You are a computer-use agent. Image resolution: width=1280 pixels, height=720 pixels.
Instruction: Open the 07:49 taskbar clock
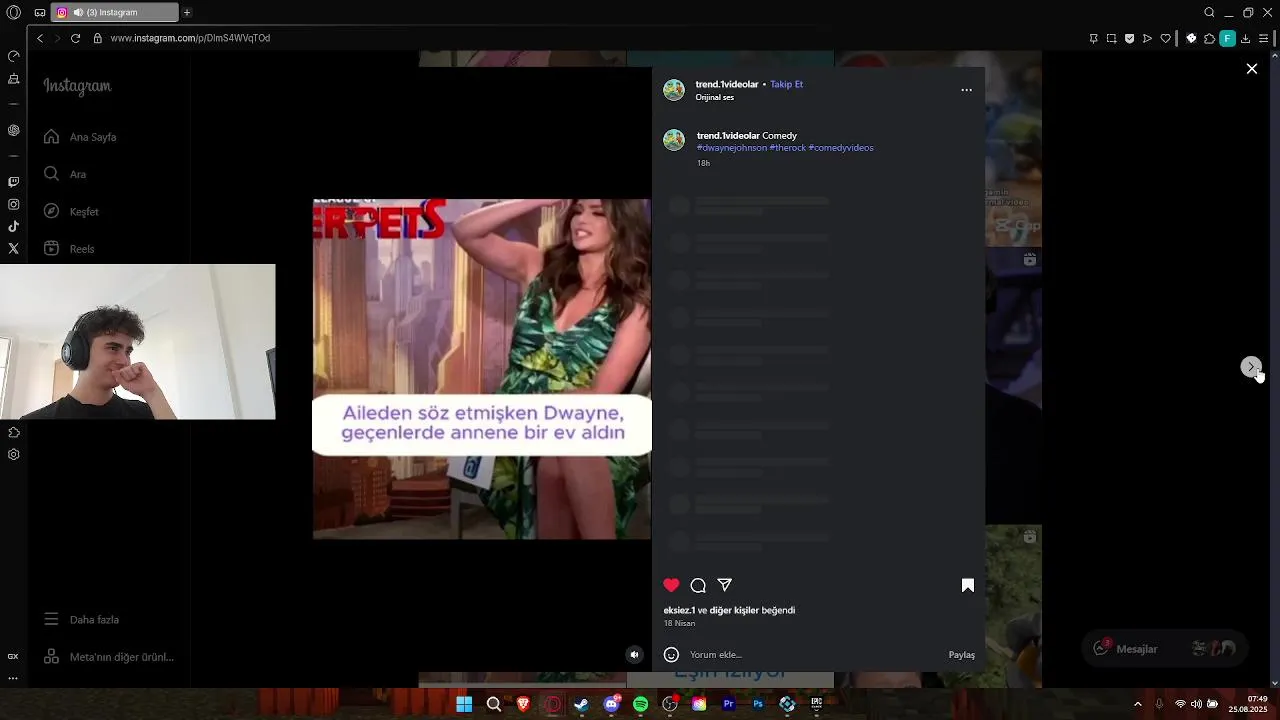[1248, 704]
